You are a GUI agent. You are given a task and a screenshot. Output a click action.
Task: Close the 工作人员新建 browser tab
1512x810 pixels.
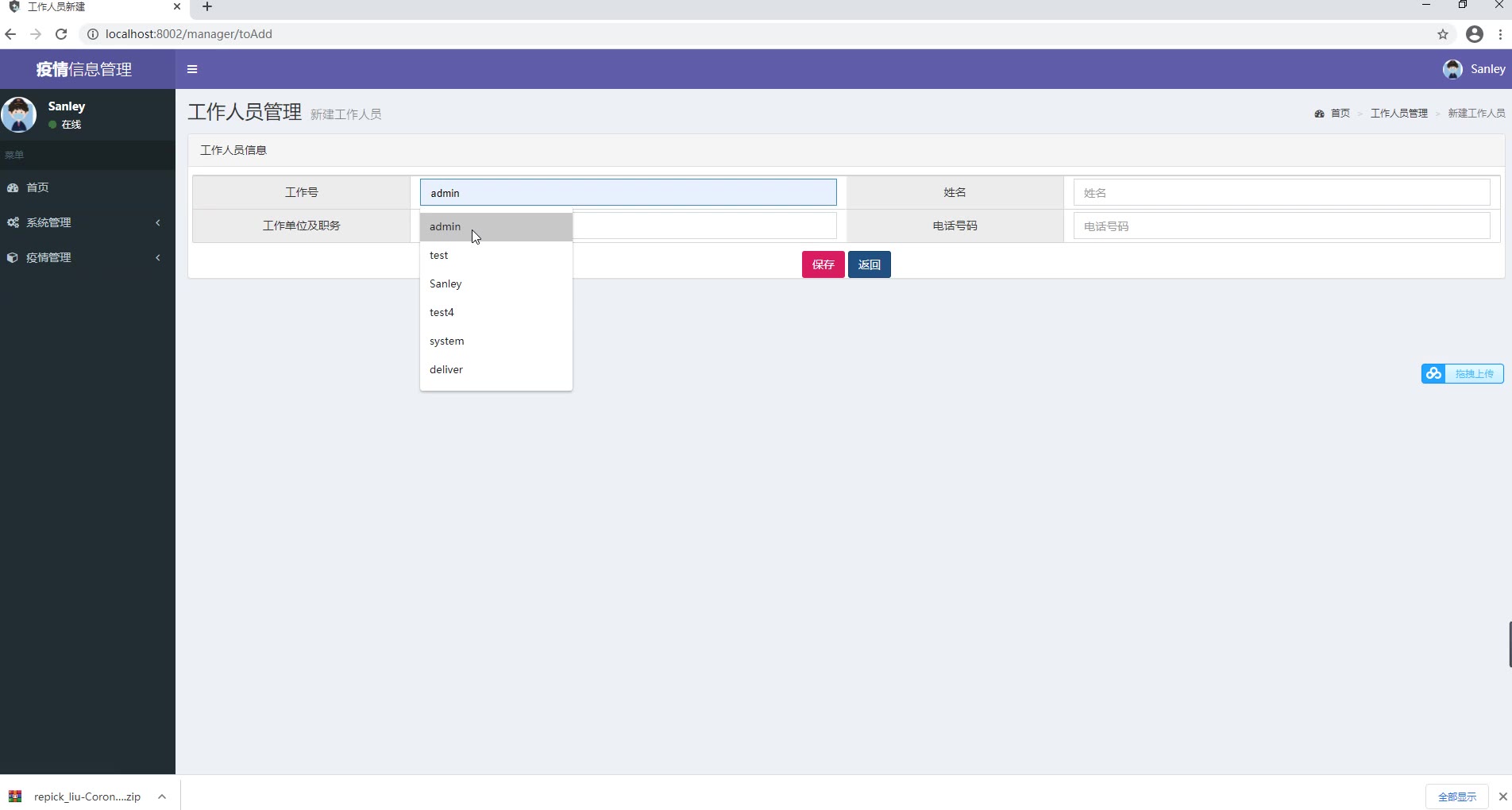177,6
